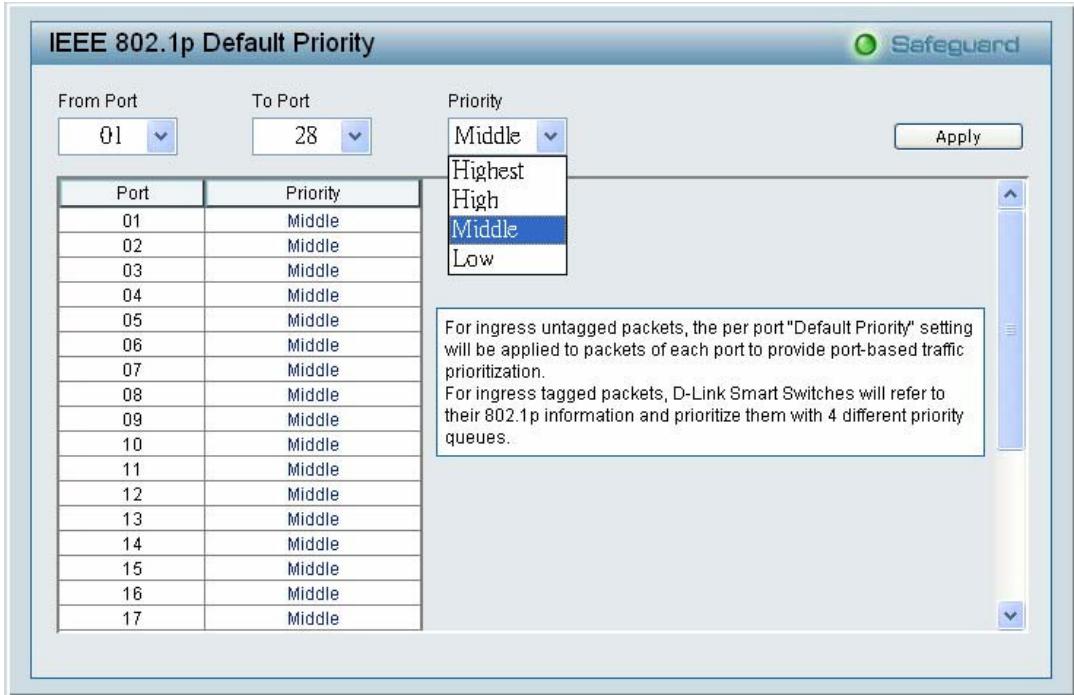Viewport: 1074px width, 695px height.
Task: Click the scroll down arrow
Action: point(1011,615)
